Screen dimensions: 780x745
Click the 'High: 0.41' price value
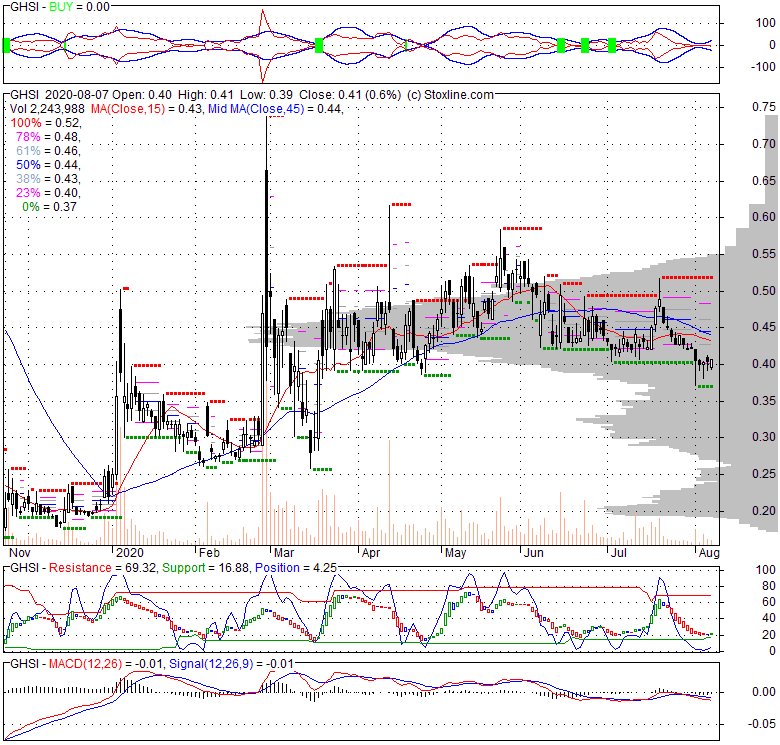tap(205, 94)
